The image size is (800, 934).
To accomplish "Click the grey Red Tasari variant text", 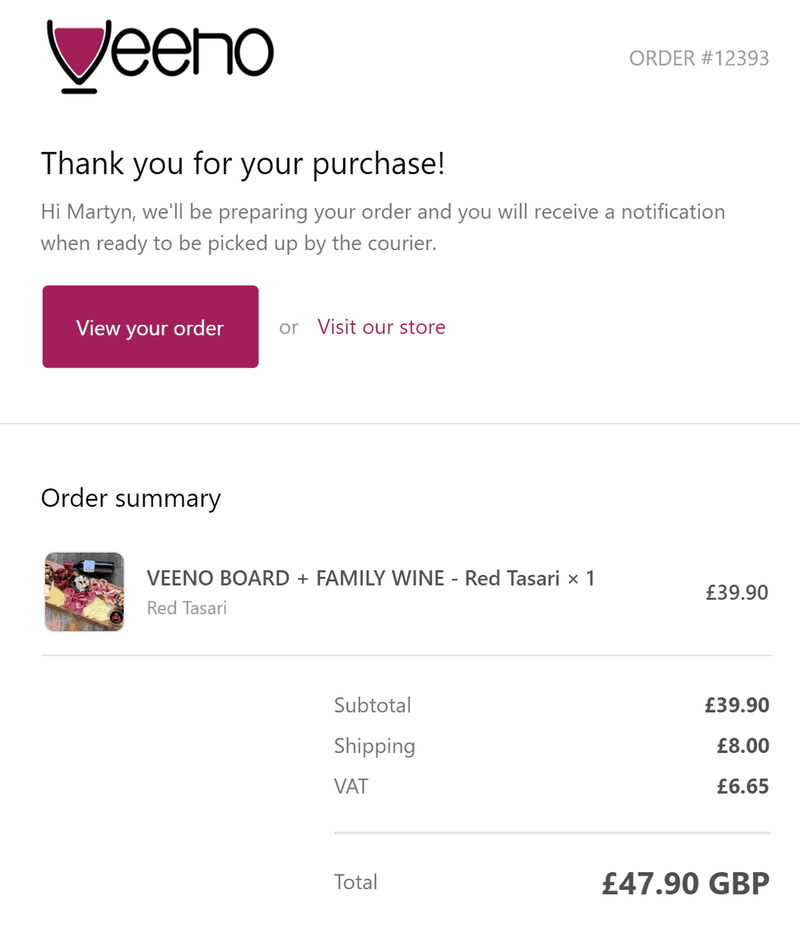I will click(x=186, y=608).
